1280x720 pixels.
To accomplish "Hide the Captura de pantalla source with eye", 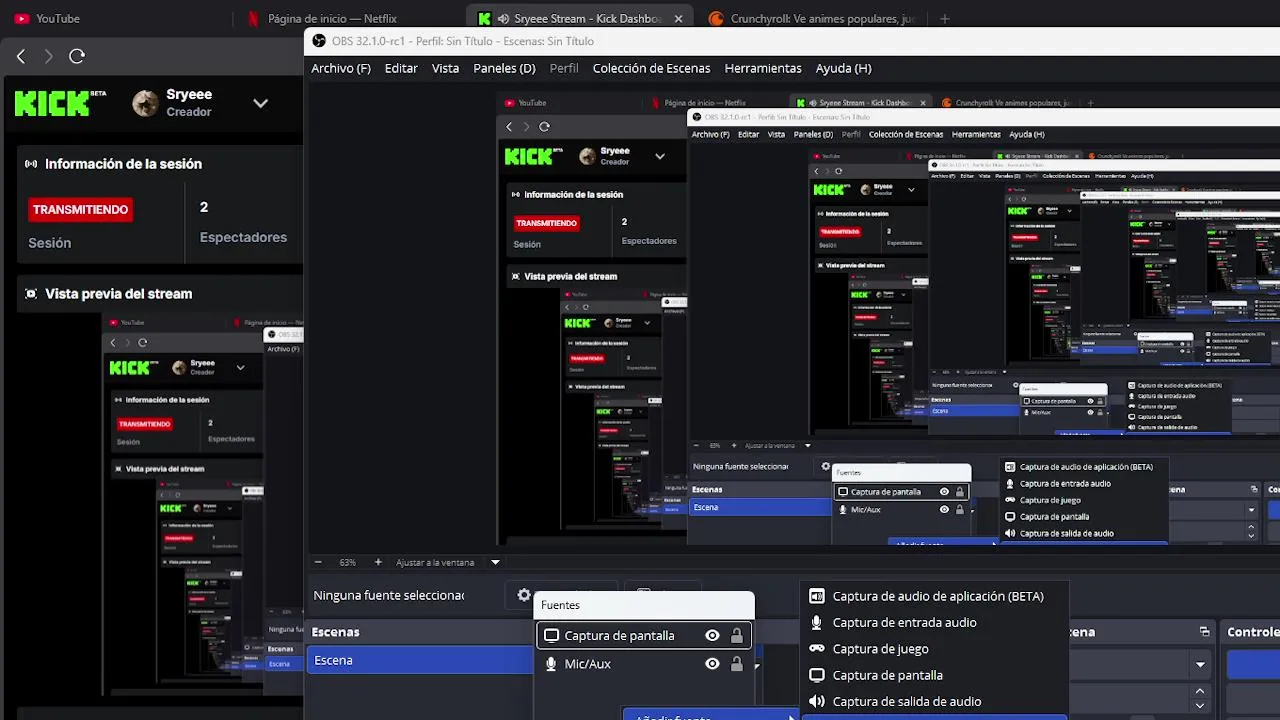I will pos(712,635).
